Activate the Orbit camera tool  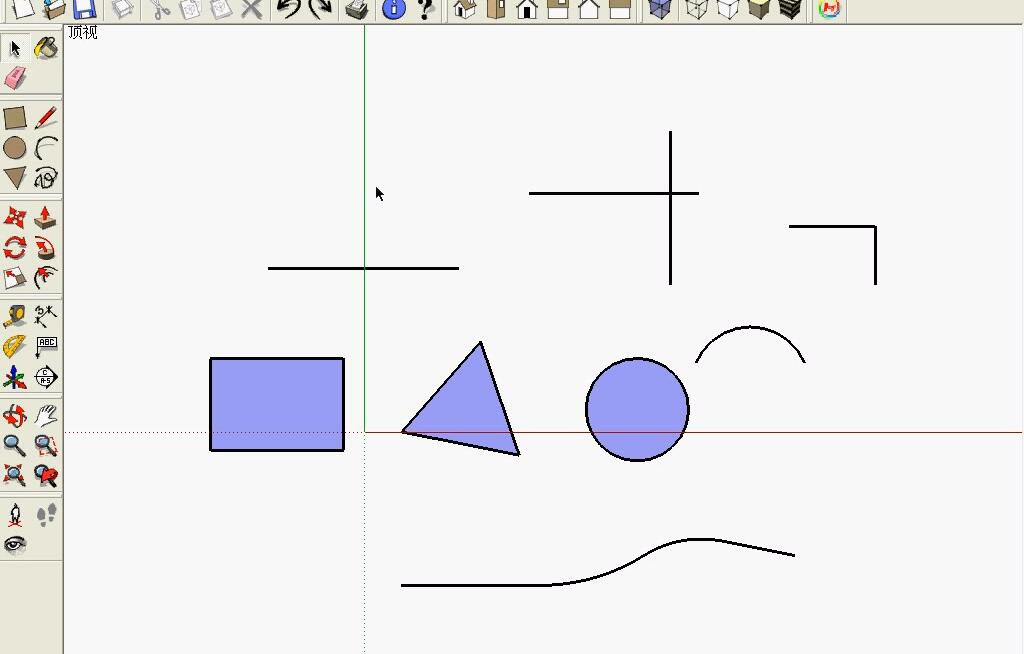[15, 416]
